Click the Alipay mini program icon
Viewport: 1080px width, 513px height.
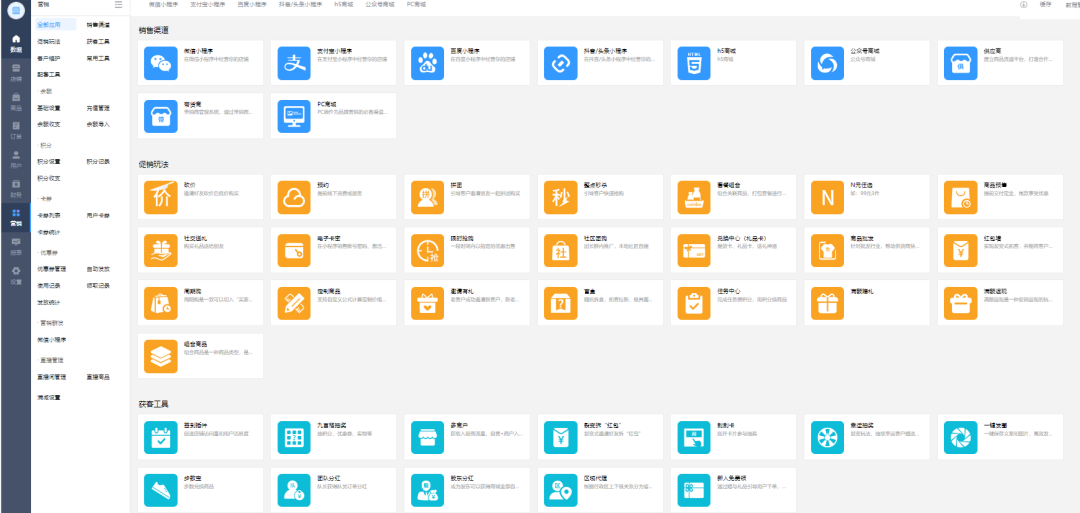click(x=294, y=64)
